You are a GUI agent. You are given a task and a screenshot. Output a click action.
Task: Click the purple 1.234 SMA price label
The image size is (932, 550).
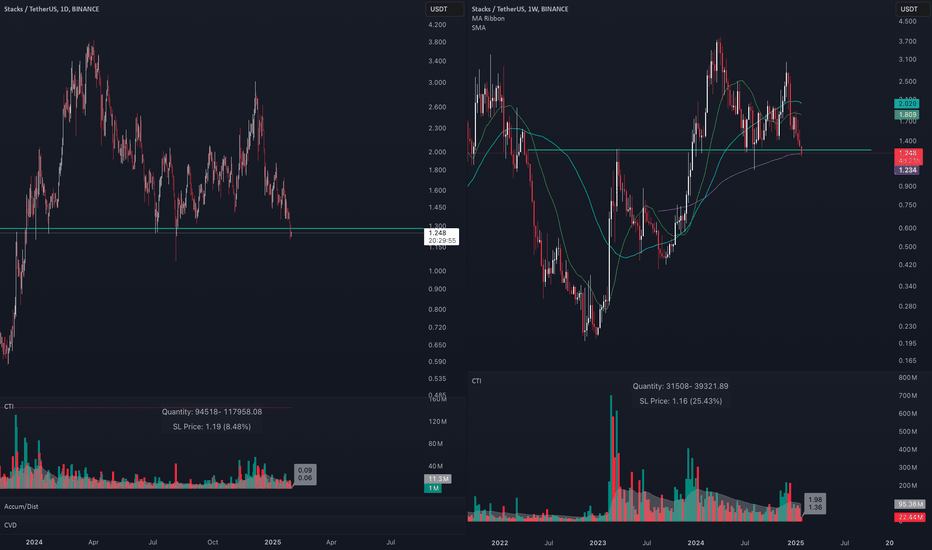[908, 170]
